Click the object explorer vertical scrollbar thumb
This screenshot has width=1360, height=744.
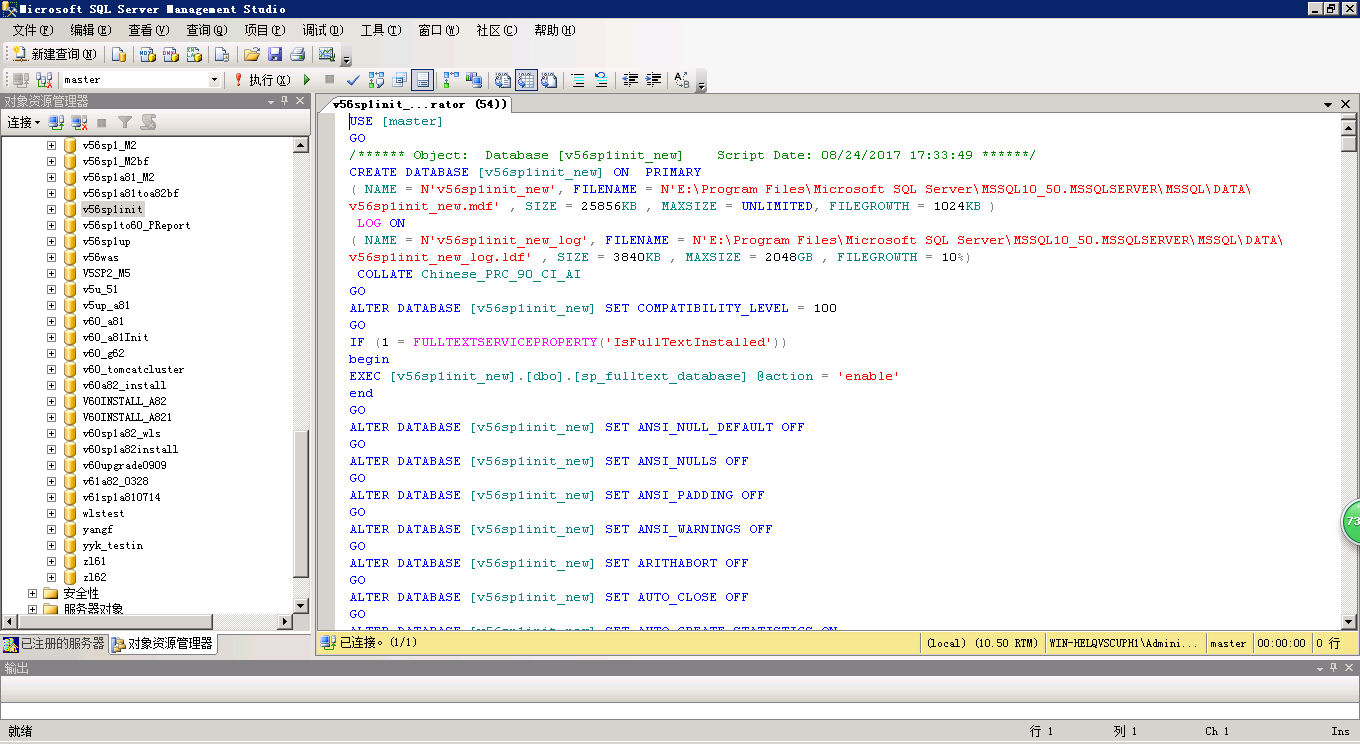(301, 505)
